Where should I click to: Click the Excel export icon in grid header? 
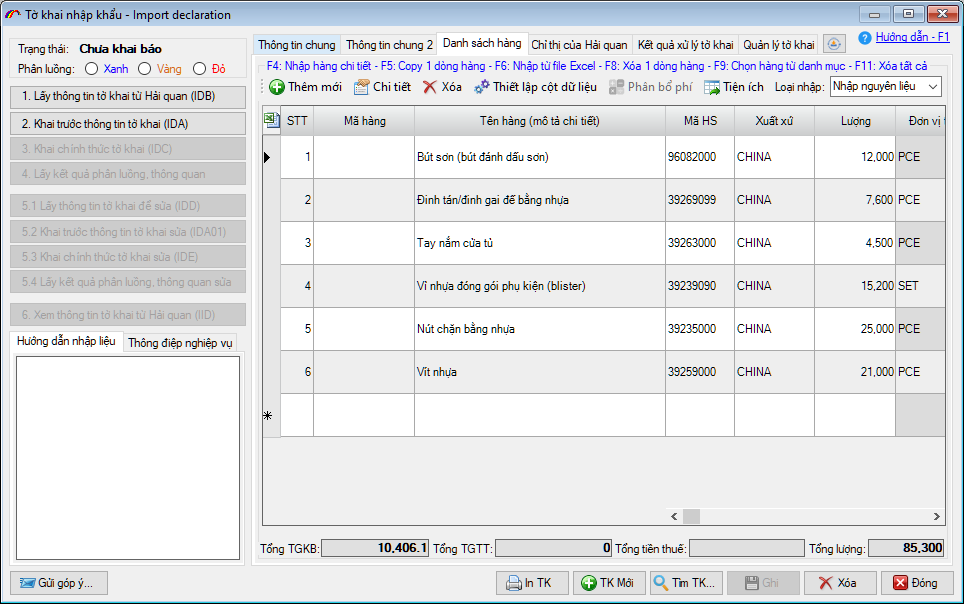click(271, 120)
